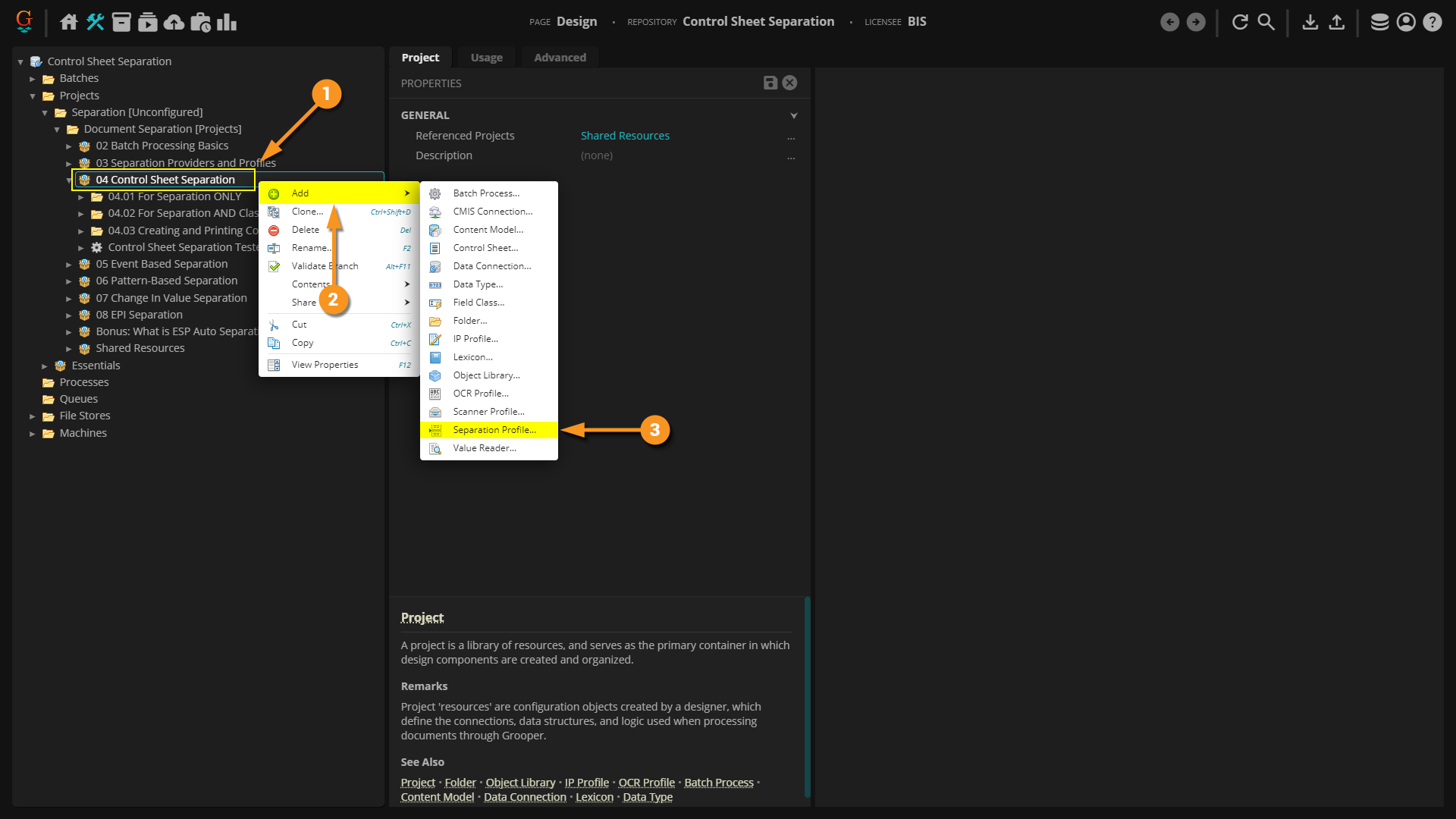Screen dimensions: 1456x819
Task: Click the help question mark icon
Action: pos(1432,22)
